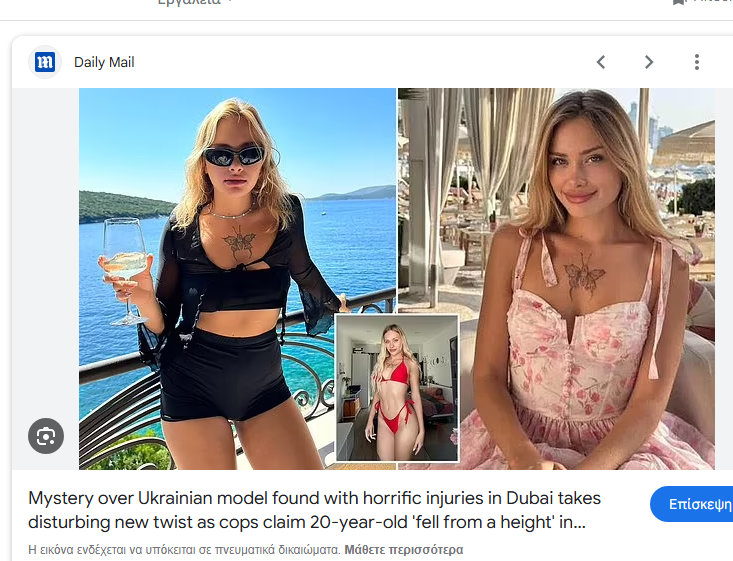Screen dimensions: 733x561
Task: Open the Ukrainian model article headline
Action: coord(314,510)
